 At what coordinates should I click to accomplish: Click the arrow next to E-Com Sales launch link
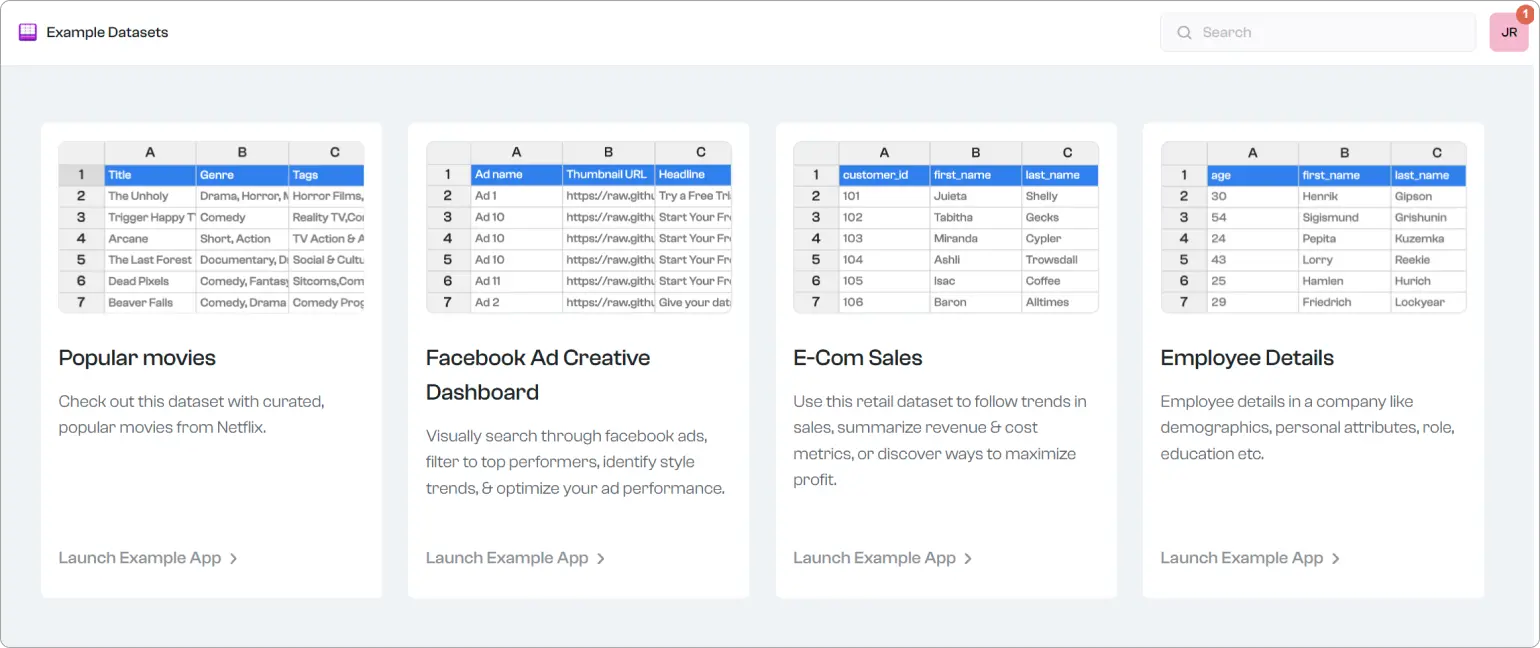coord(967,559)
